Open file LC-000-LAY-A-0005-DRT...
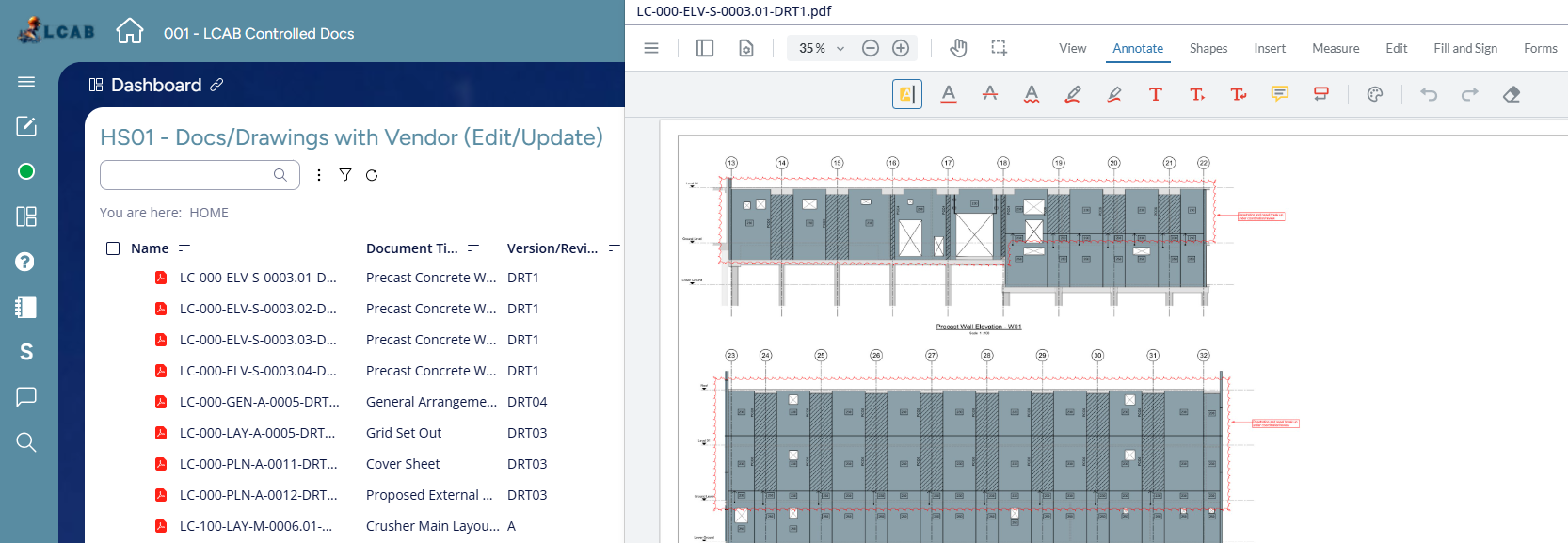The image size is (1568, 543). 257,433
